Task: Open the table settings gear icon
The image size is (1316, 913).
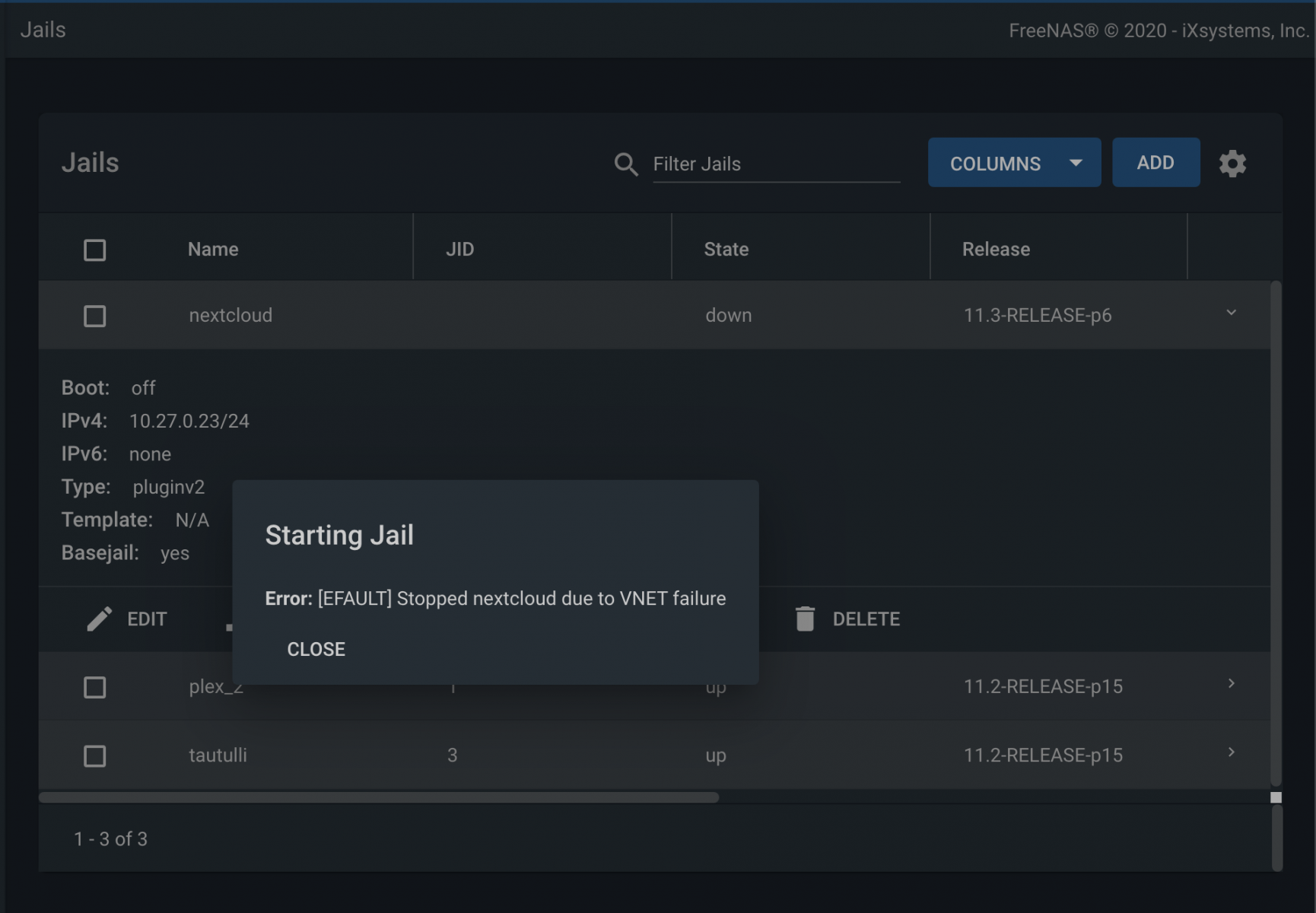Action: pyautogui.click(x=1232, y=163)
